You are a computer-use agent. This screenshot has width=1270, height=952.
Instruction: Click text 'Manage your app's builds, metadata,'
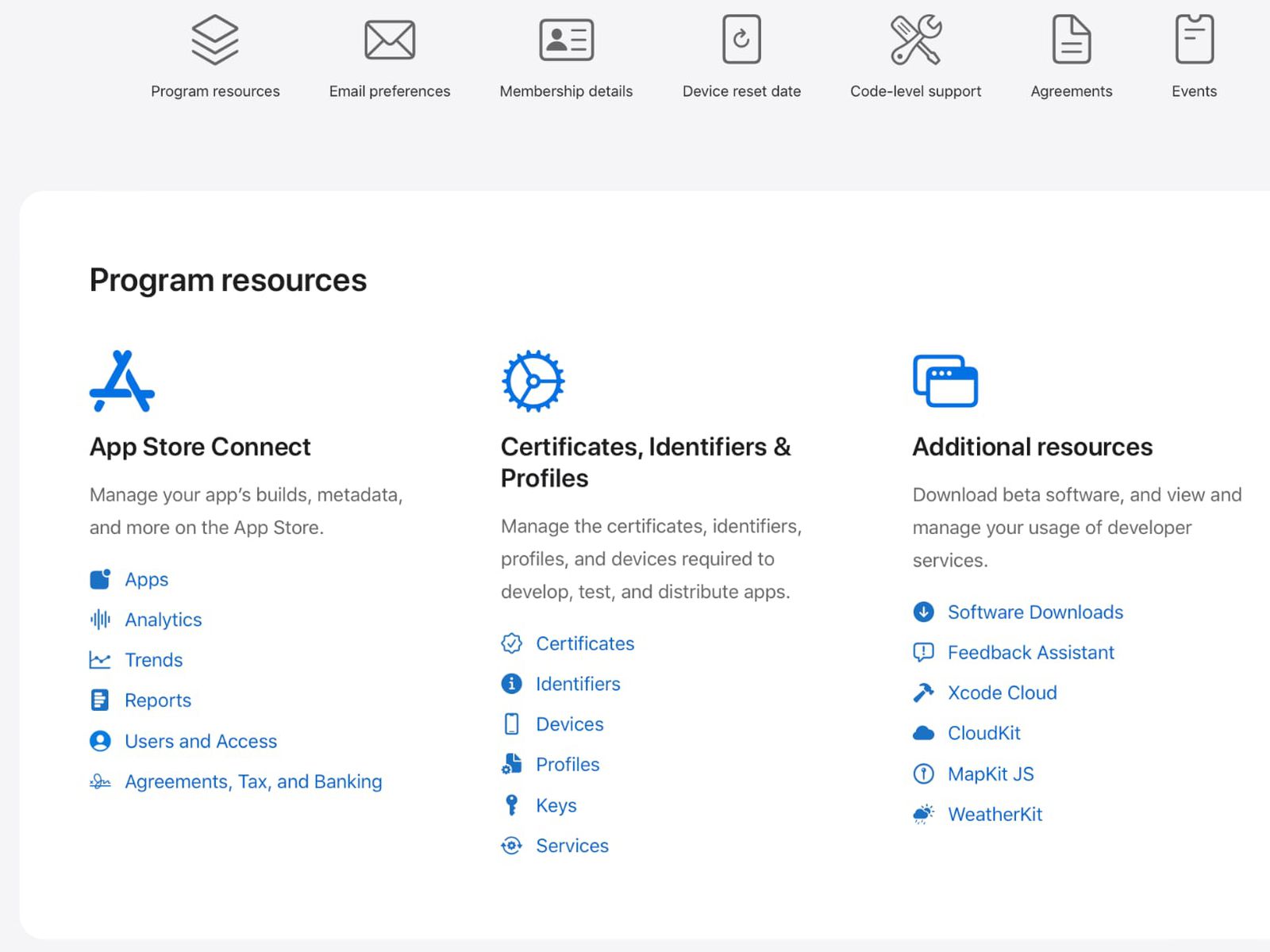tap(246, 495)
